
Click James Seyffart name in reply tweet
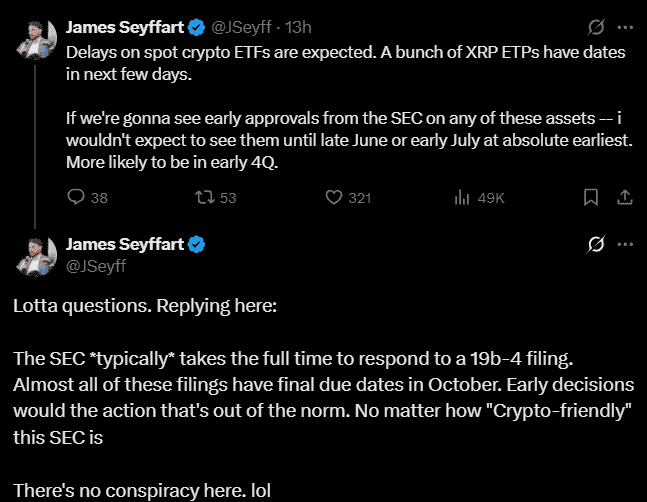[x=121, y=244]
